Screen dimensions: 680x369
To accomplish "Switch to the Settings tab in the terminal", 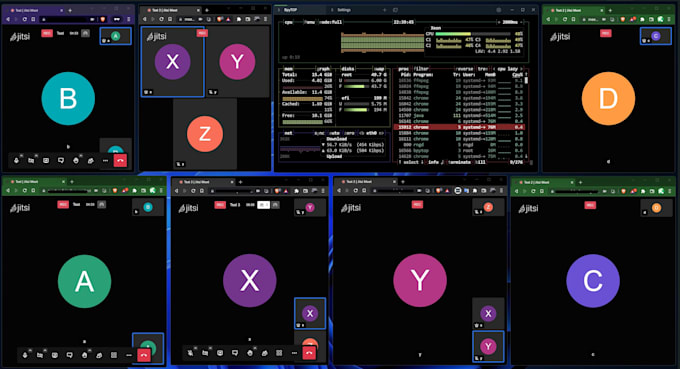I will coord(344,10).
